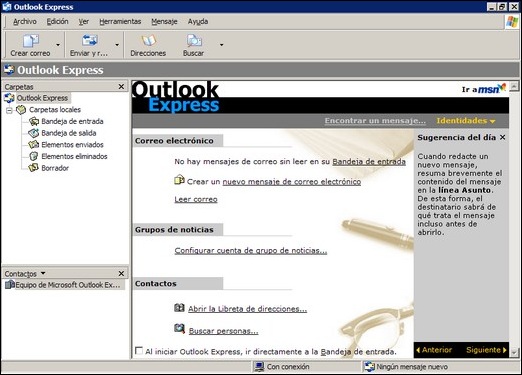Open the Identidades dropdown

466,121
